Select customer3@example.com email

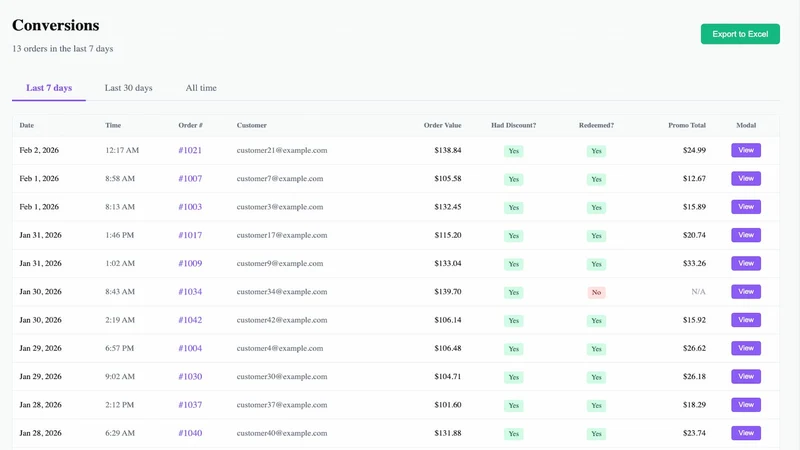pyautogui.click(x=280, y=207)
